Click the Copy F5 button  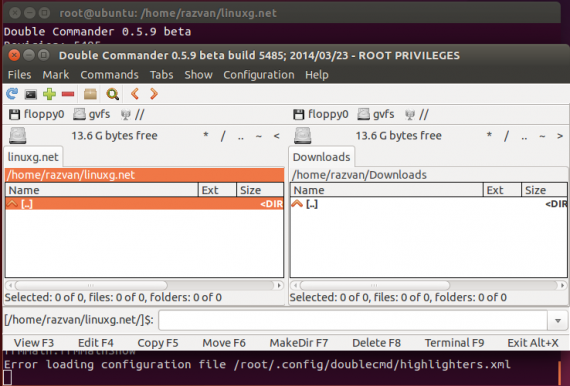coord(158,343)
